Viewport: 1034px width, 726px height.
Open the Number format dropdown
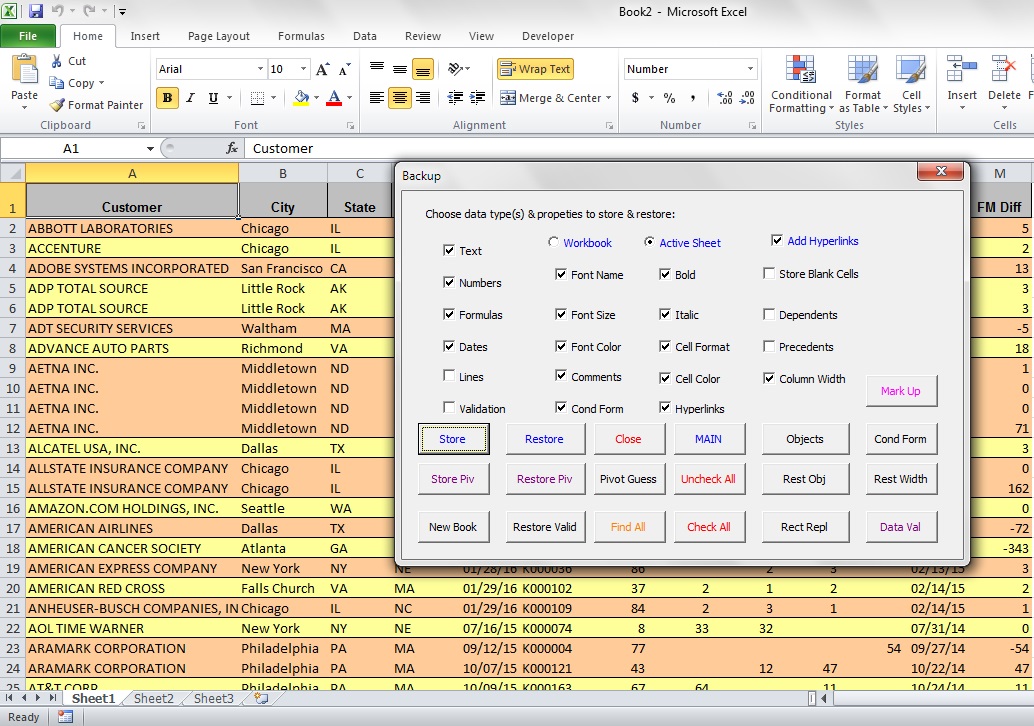tap(750, 69)
